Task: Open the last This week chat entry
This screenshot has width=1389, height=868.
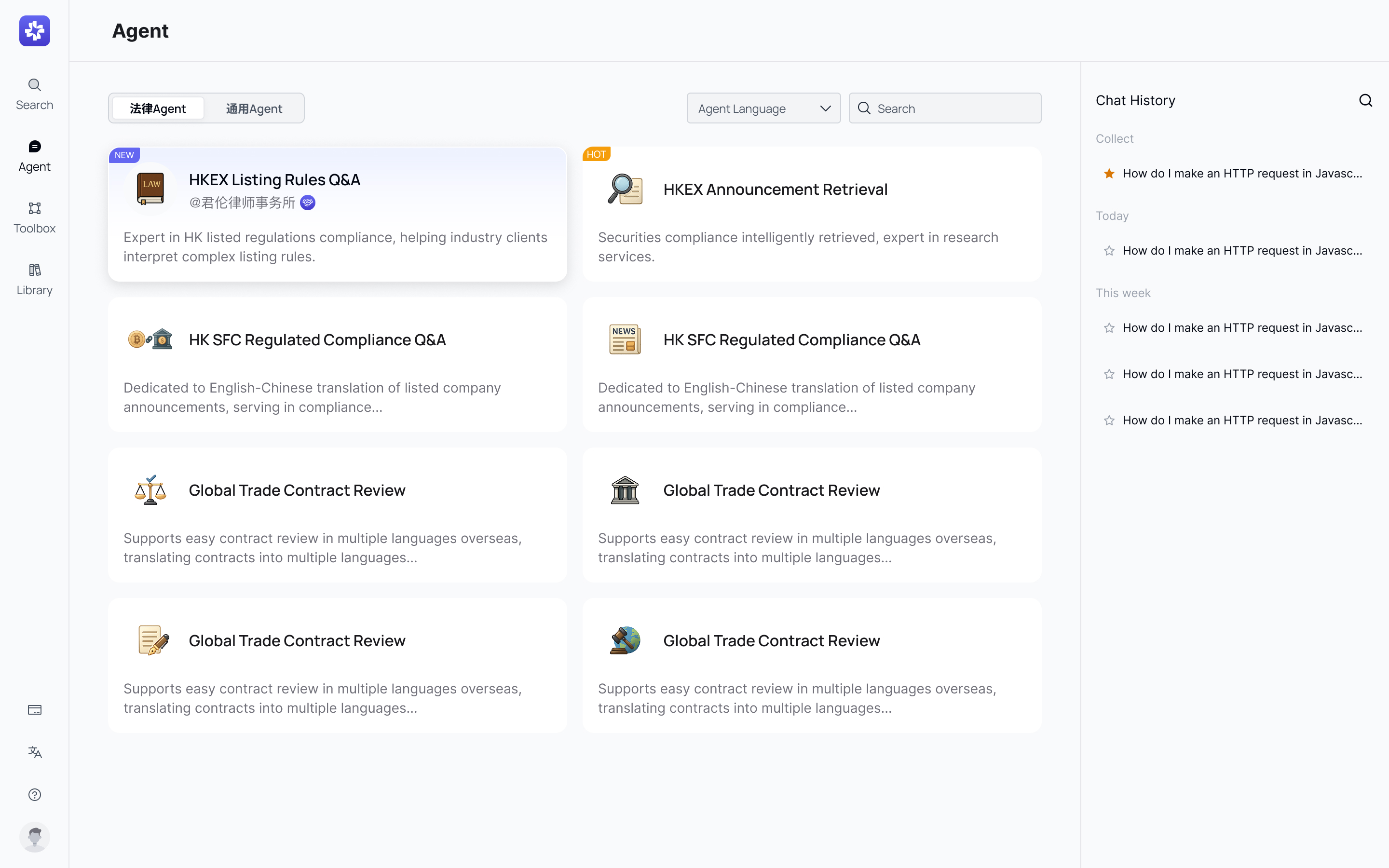Action: coord(1242,420)
